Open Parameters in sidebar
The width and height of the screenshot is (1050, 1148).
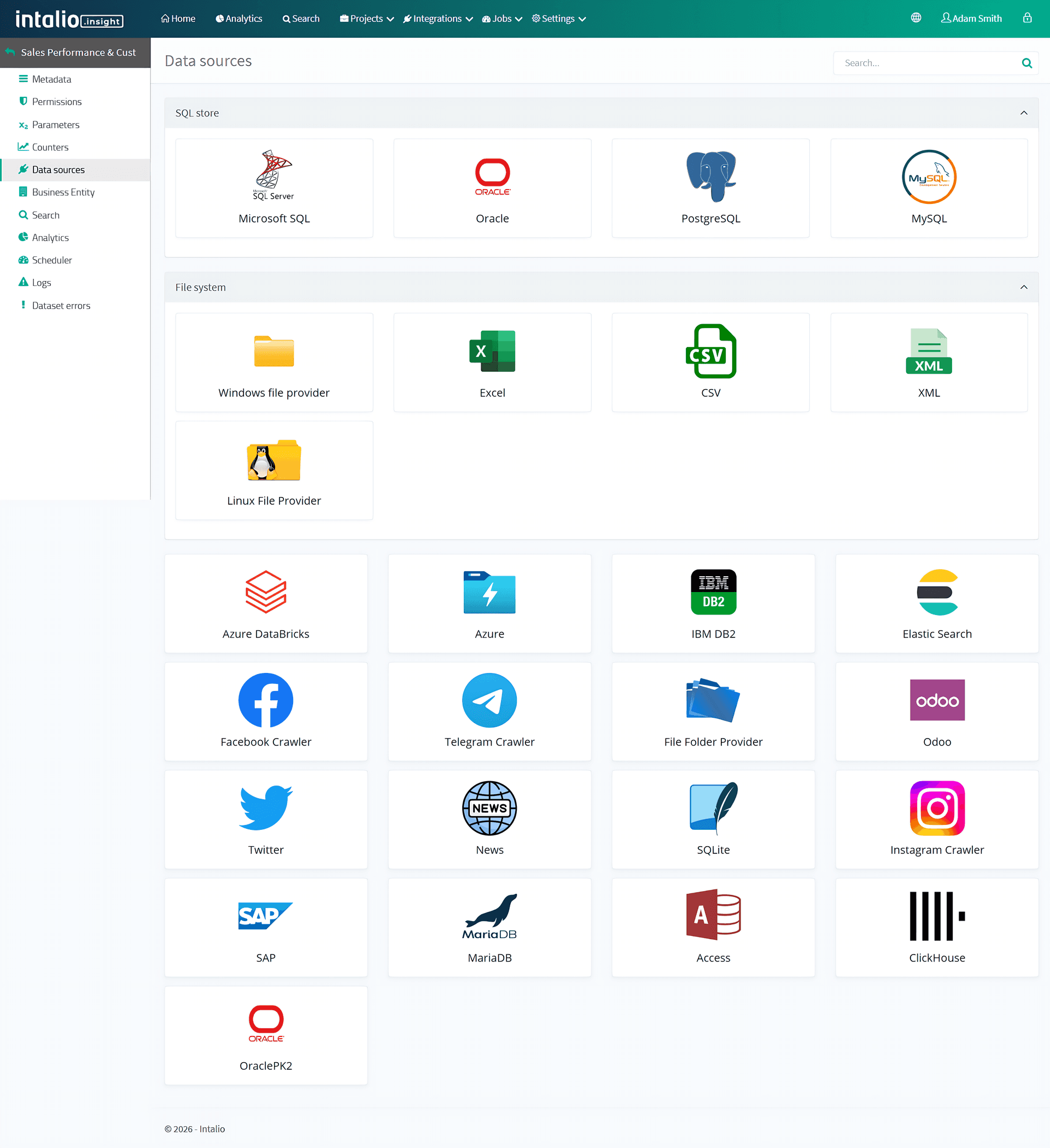tap(75, 125)
